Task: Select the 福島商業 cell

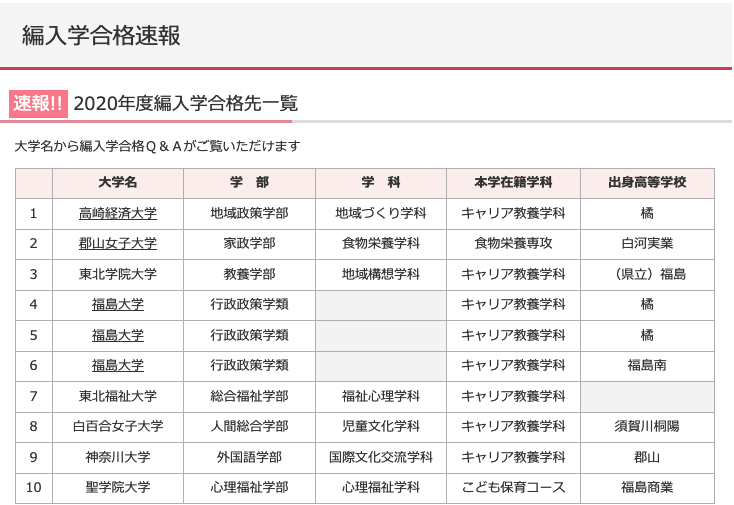Action: [647, 487]
